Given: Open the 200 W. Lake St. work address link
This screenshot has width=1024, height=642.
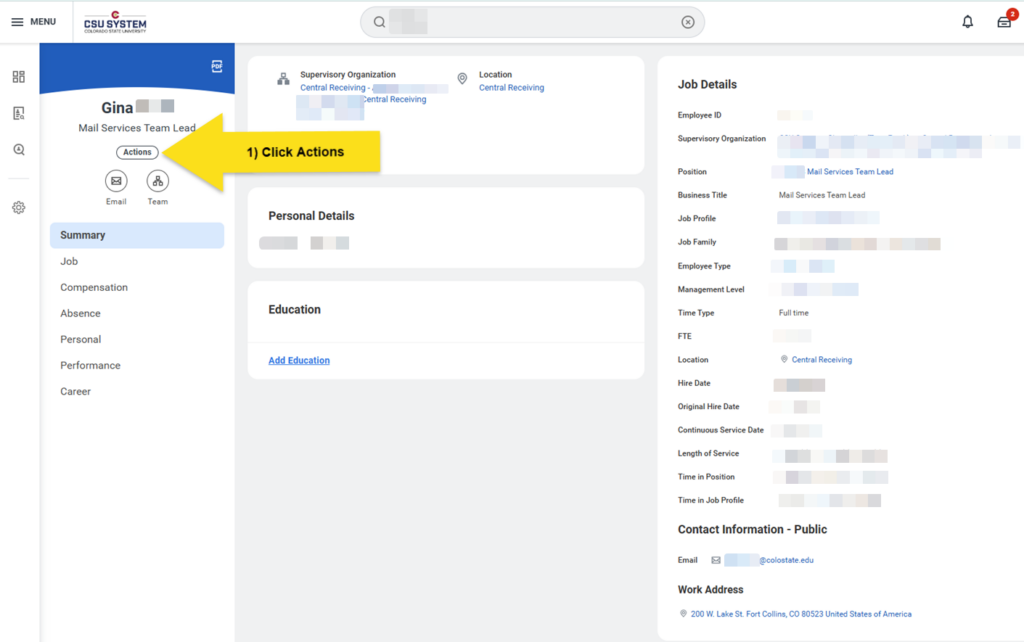Looking at the screenshot, I should [801, 614].
